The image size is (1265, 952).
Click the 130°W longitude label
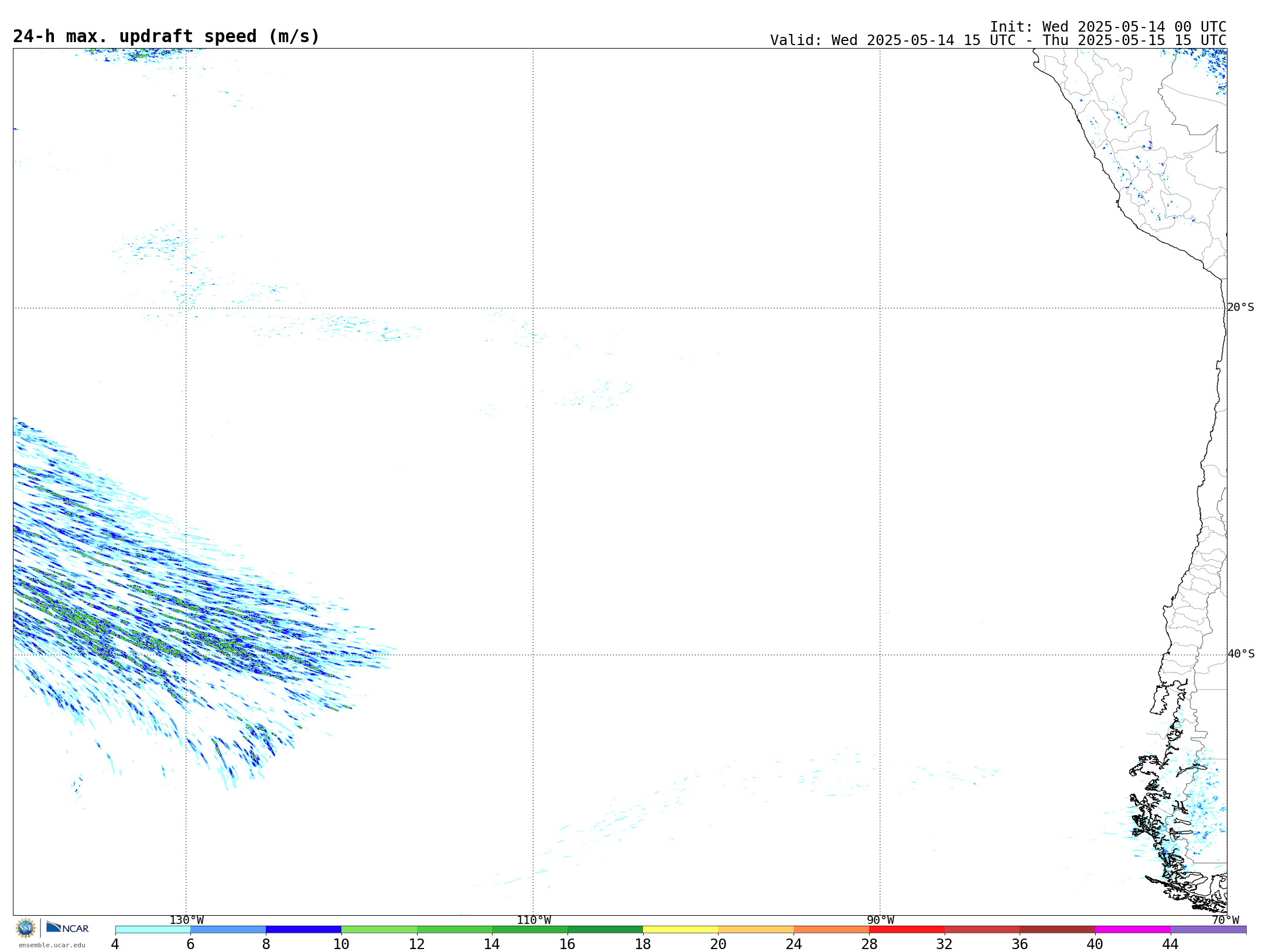pos(186,920)
